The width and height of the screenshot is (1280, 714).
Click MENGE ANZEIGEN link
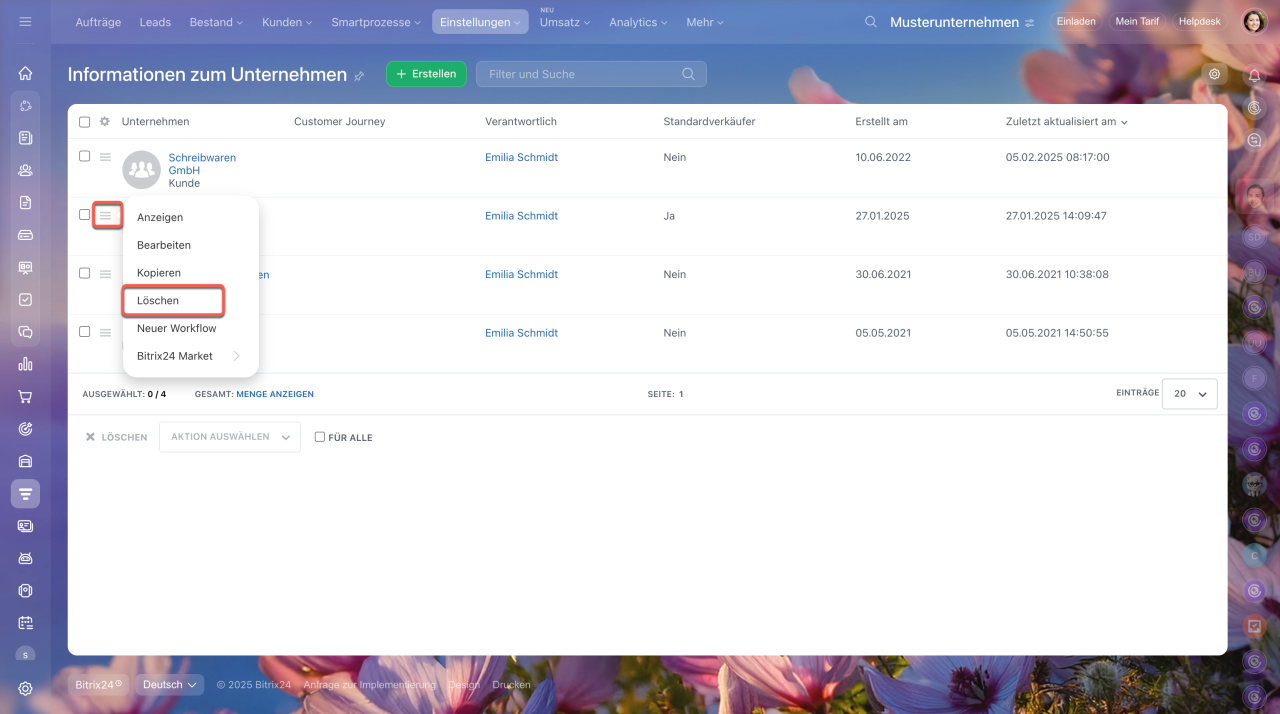pyautogui.click(x=275, y=394)
